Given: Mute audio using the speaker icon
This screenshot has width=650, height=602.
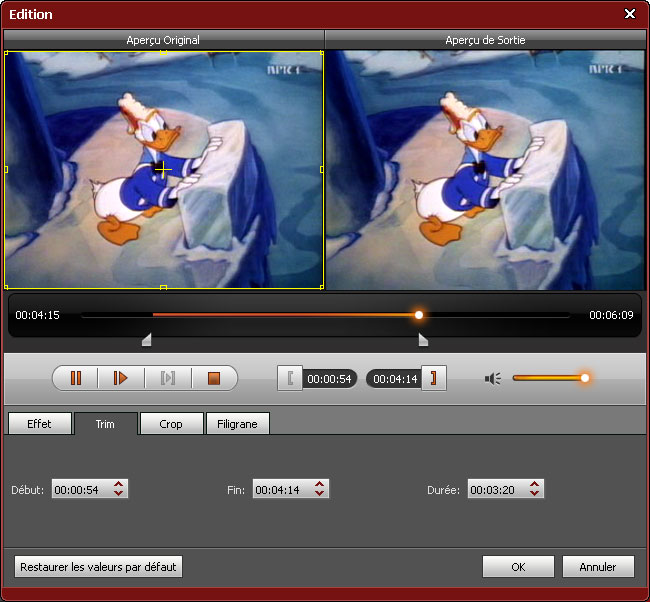Looking at the screenshot, I should click(x=492, y=379).
